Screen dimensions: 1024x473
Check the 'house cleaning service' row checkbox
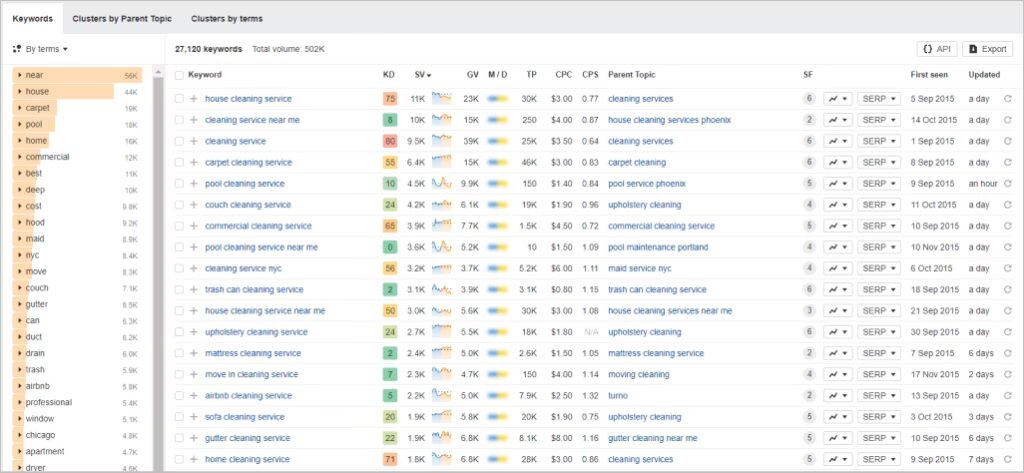179,99
